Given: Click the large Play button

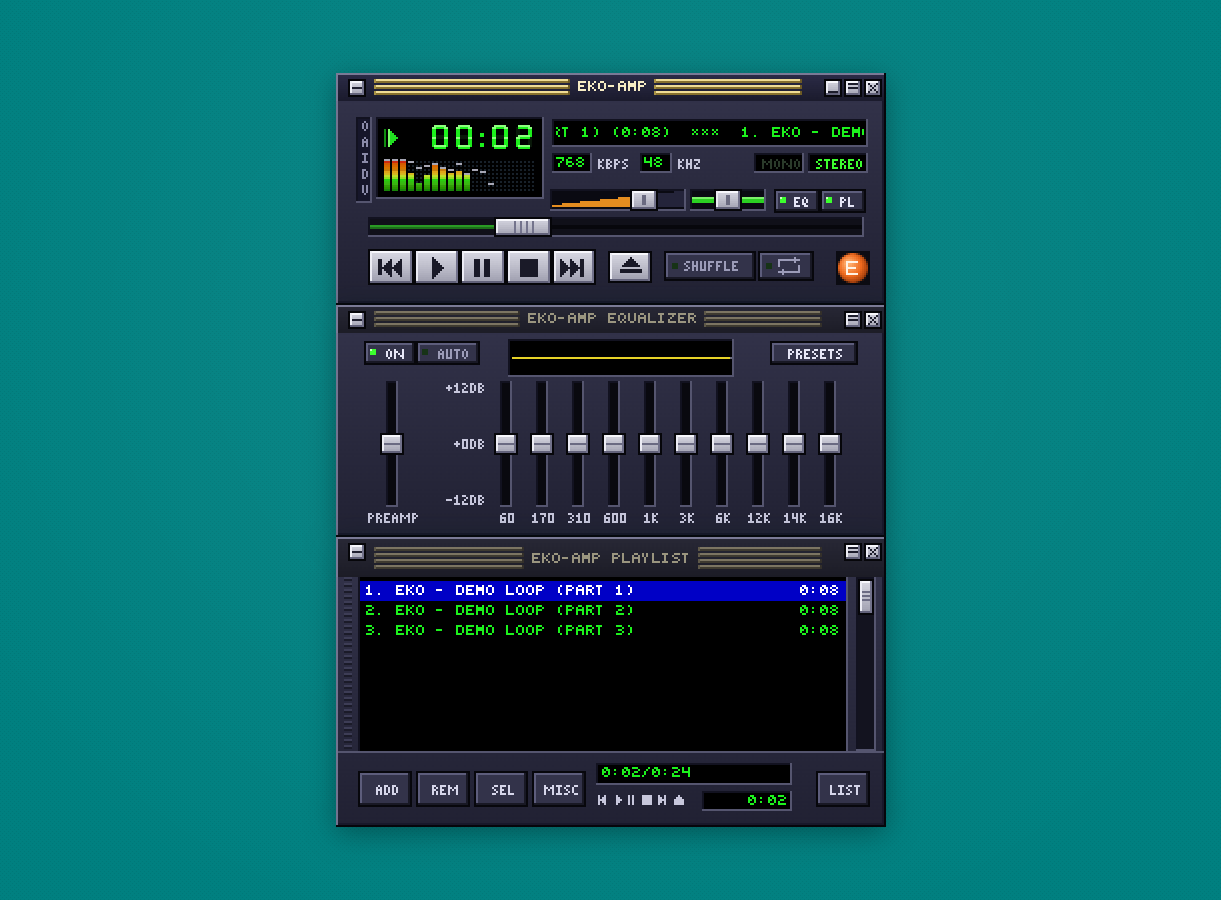Looking at the screenshot, I should pos(437,267).
